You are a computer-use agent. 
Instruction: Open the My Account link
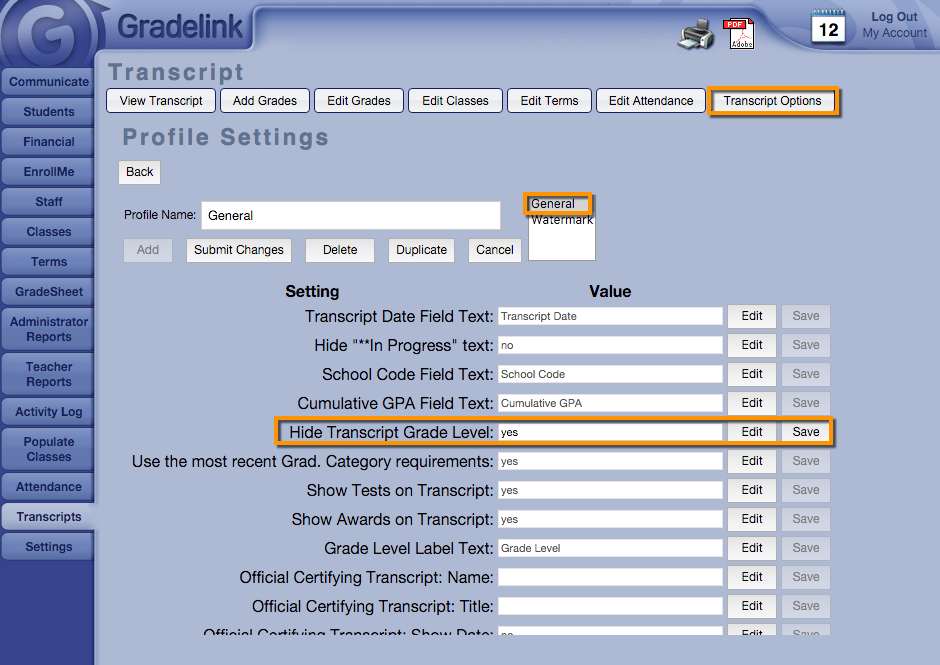point(894,33)
